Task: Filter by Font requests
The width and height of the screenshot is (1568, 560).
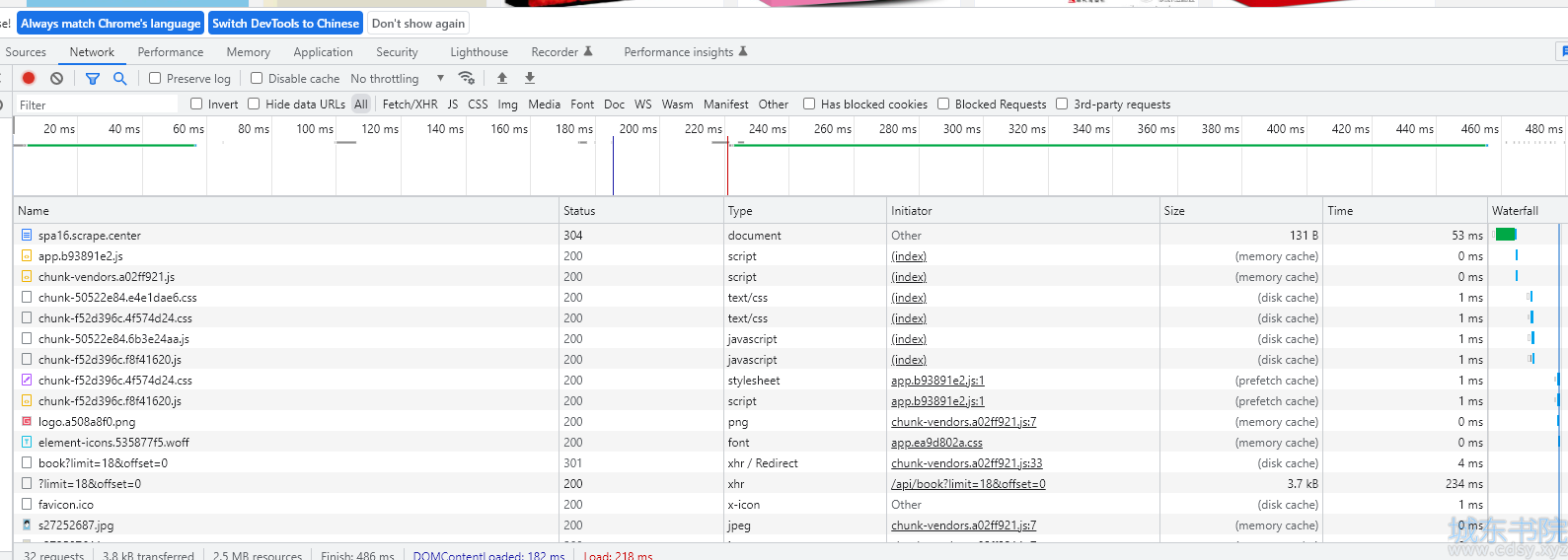Action: click(x=582, y=104)
